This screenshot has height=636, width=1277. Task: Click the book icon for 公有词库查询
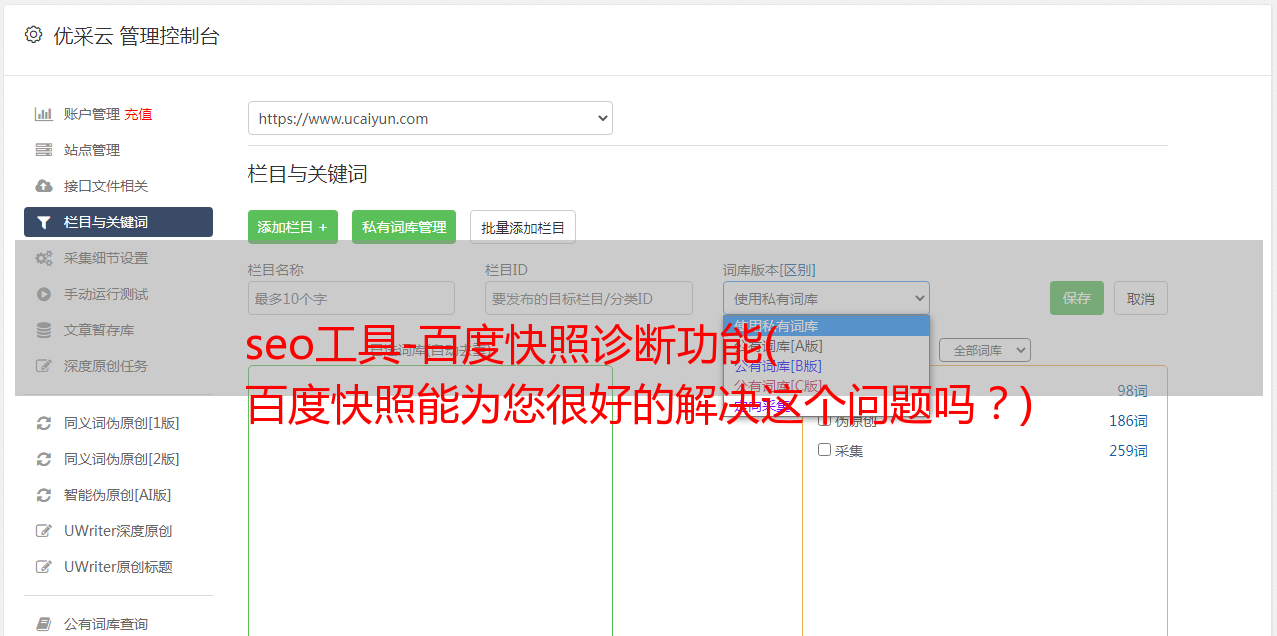point(44,624)
